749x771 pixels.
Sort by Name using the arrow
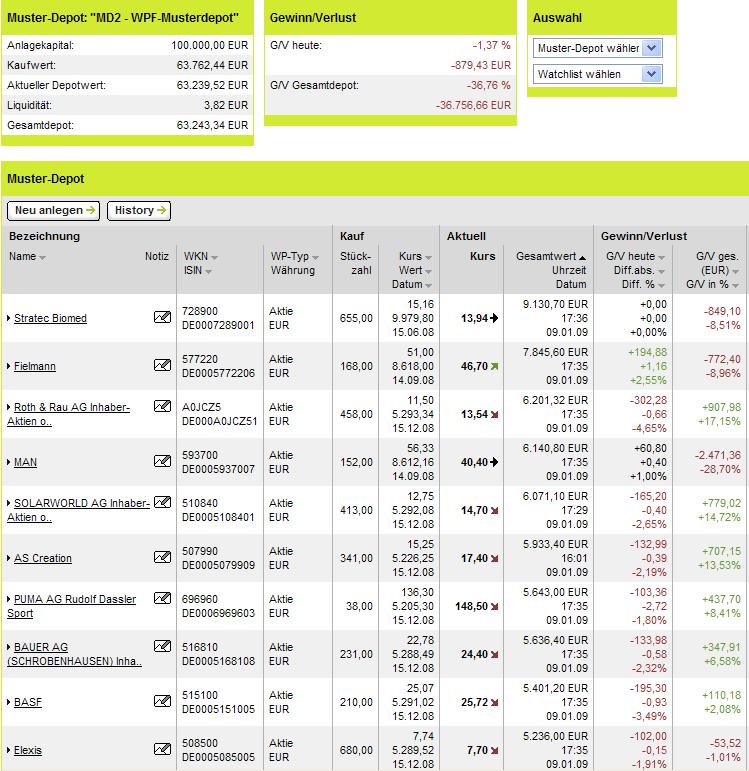pos(42,258)
